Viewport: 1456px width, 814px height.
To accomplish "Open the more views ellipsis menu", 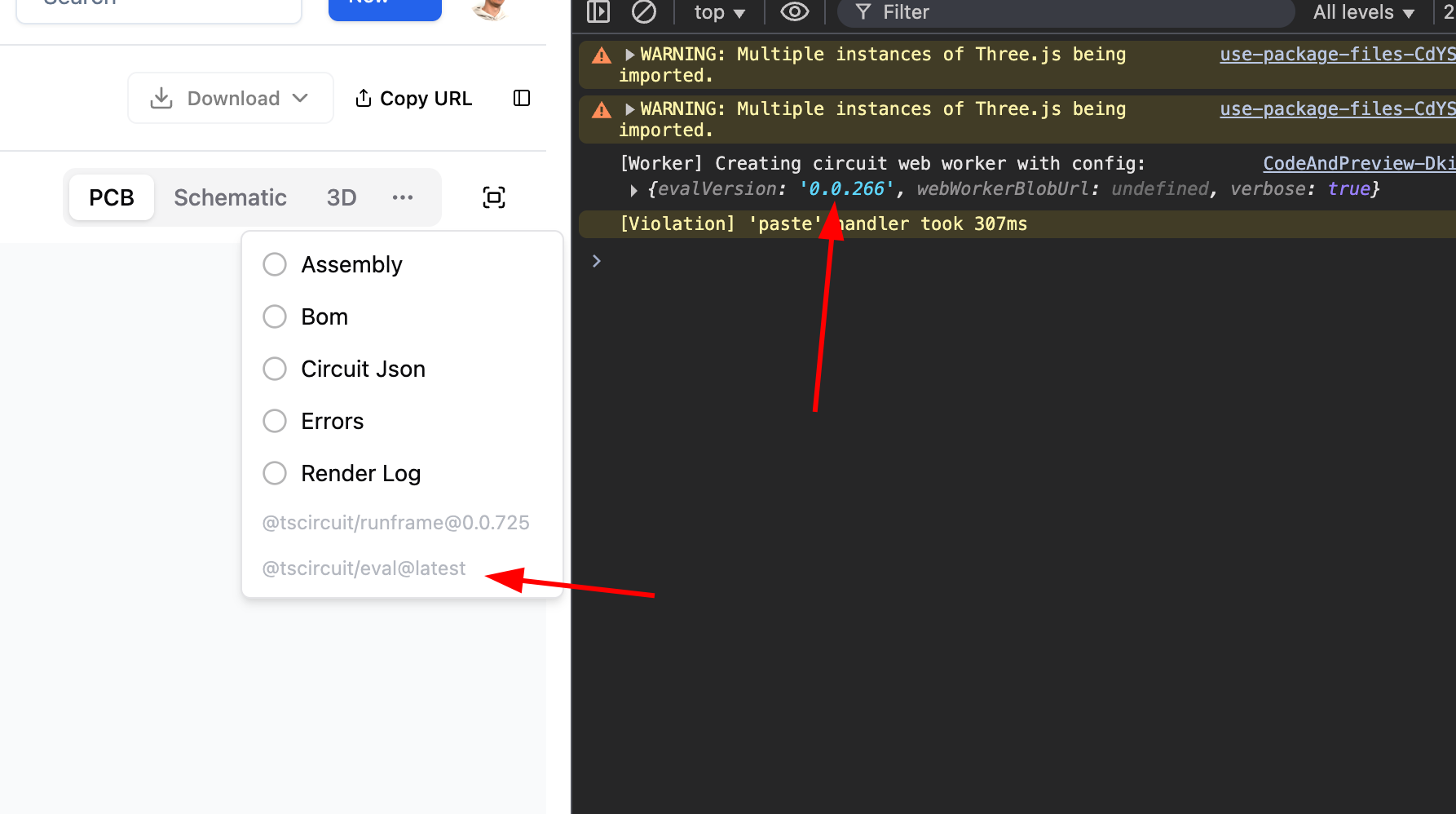I will [403, 197].
